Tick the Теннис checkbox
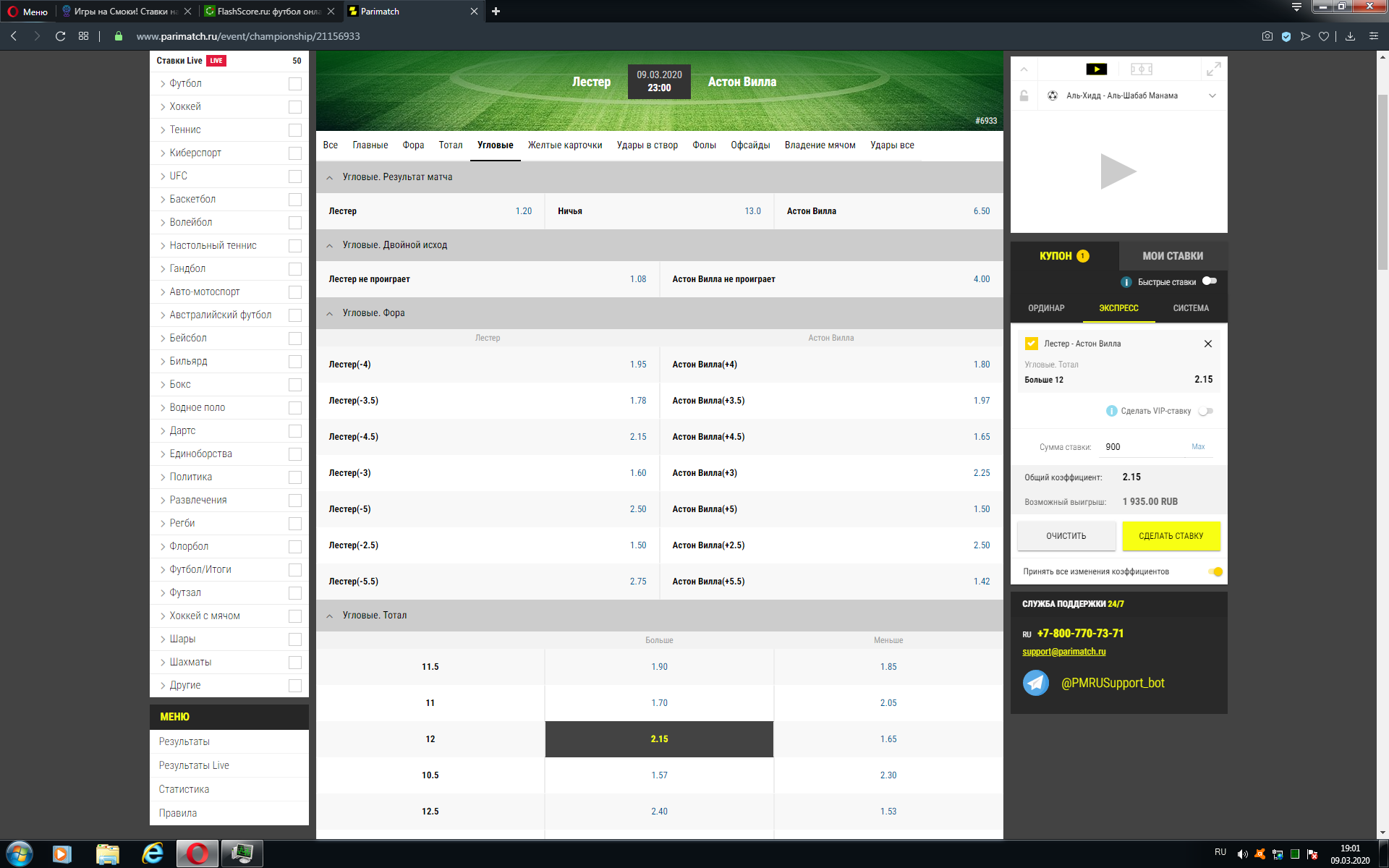Viewport: 1389px width, 868px height. coord(294,130)
